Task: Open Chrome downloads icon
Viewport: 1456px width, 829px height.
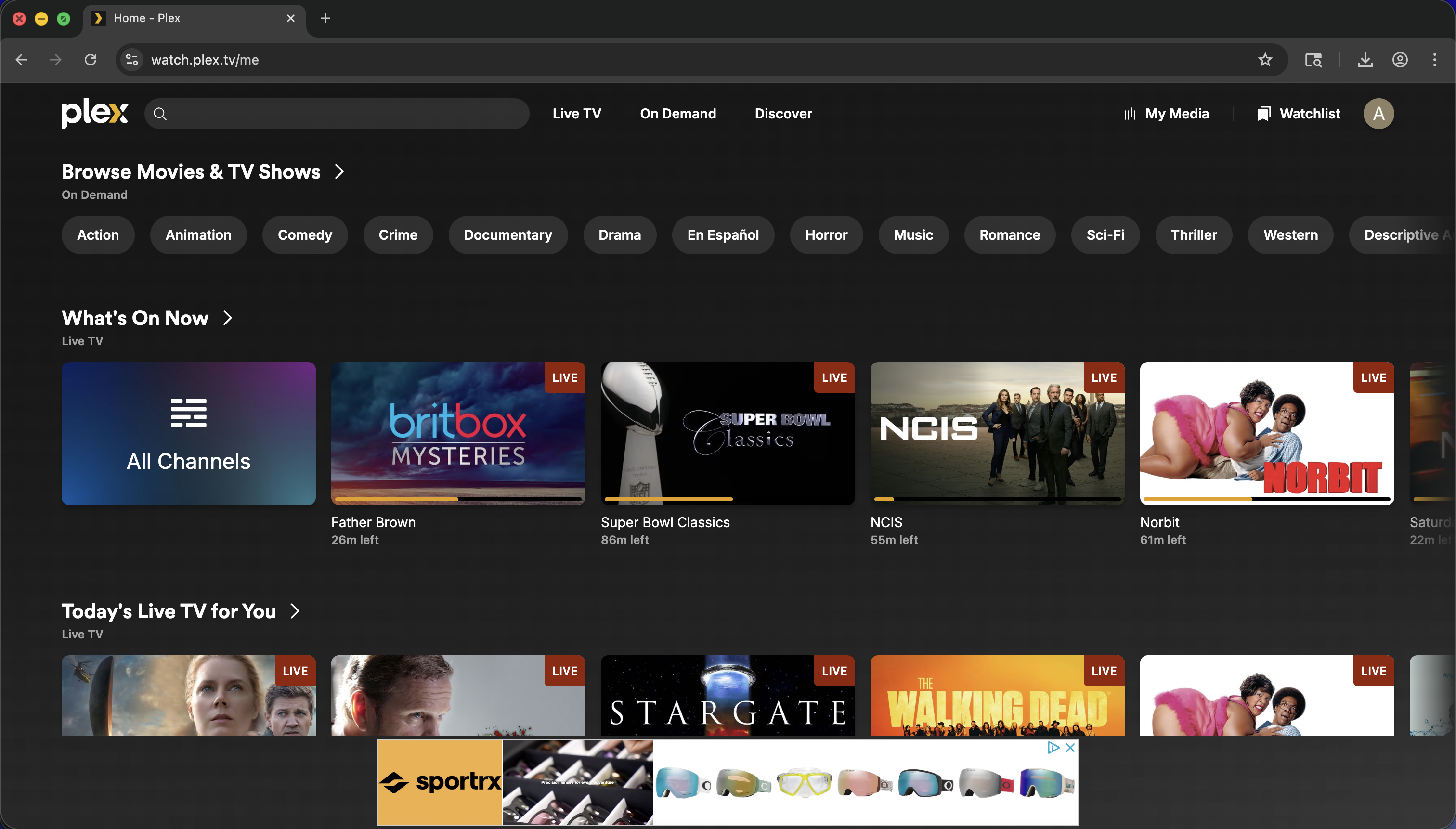Action: [1365, 60]
